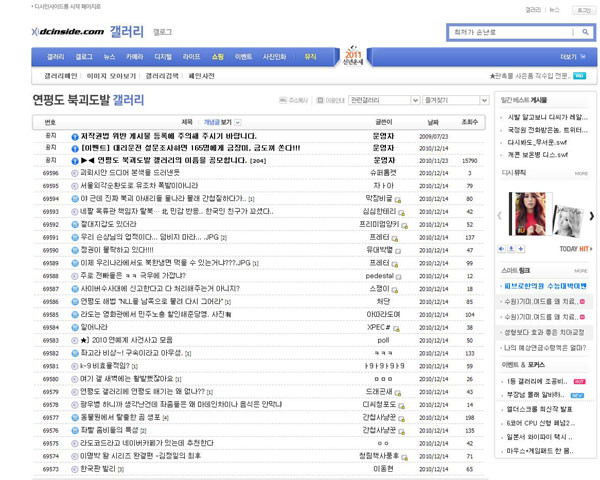This screenshot has width=600, height=480.
Task: Click the blue plus icon under albums
Action: click(x=521, y=249)
